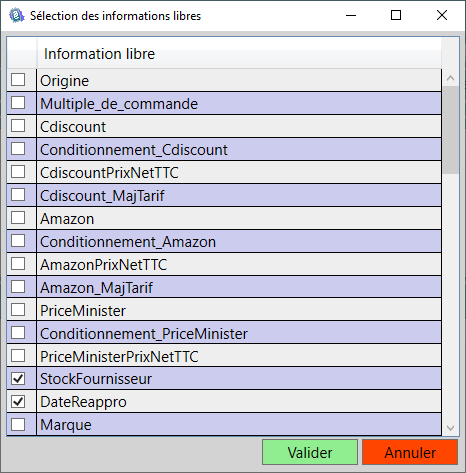Select the Marque row text
Screen dimensions: 466x473
(66, 425)
